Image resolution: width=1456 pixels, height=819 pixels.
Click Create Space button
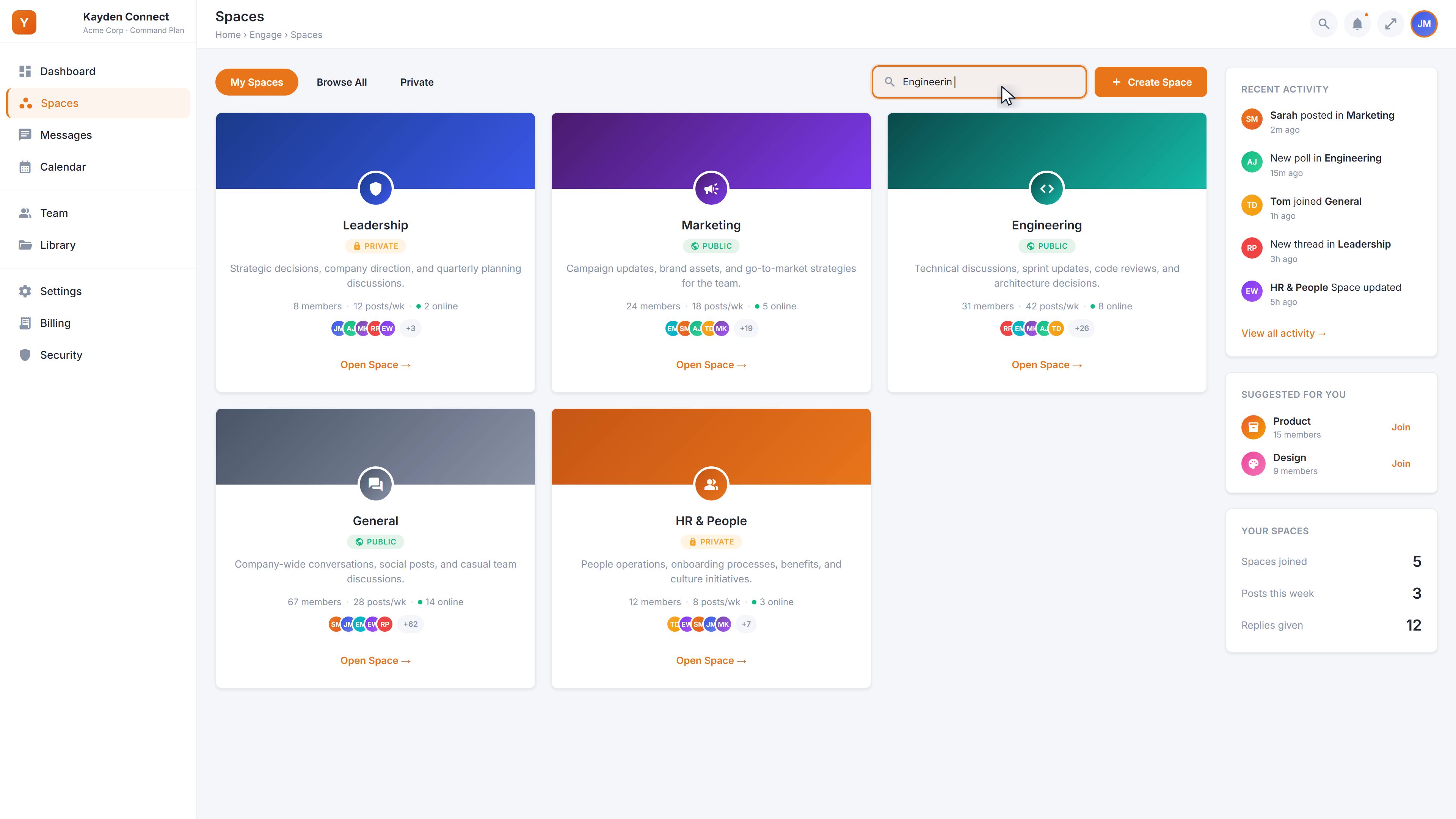[1150, 82]
